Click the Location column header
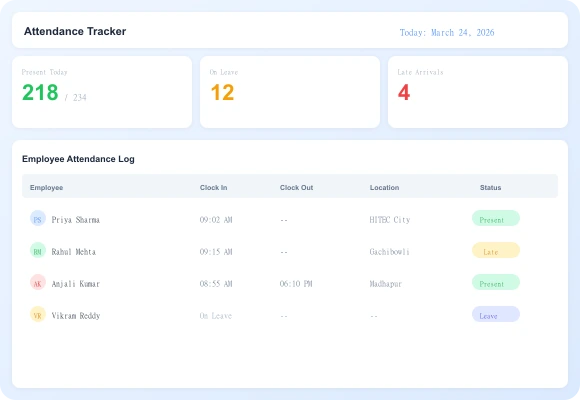 tap(384, 188)
